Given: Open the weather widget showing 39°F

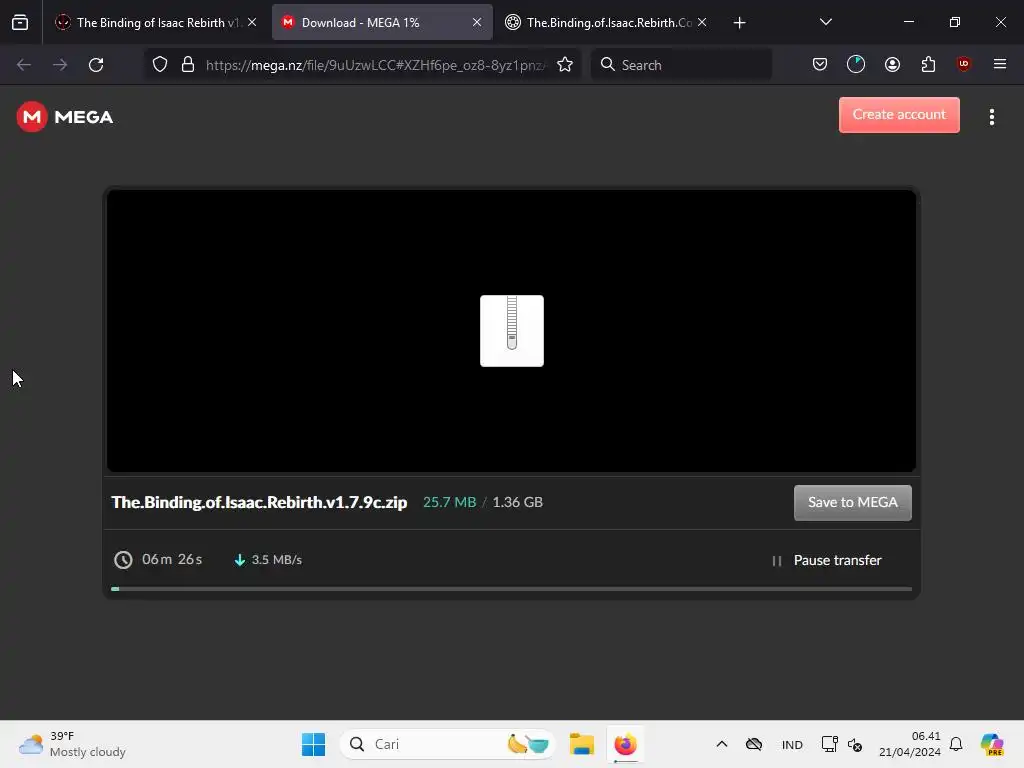Looking at the screenshot, I should [x=72, y=744].
